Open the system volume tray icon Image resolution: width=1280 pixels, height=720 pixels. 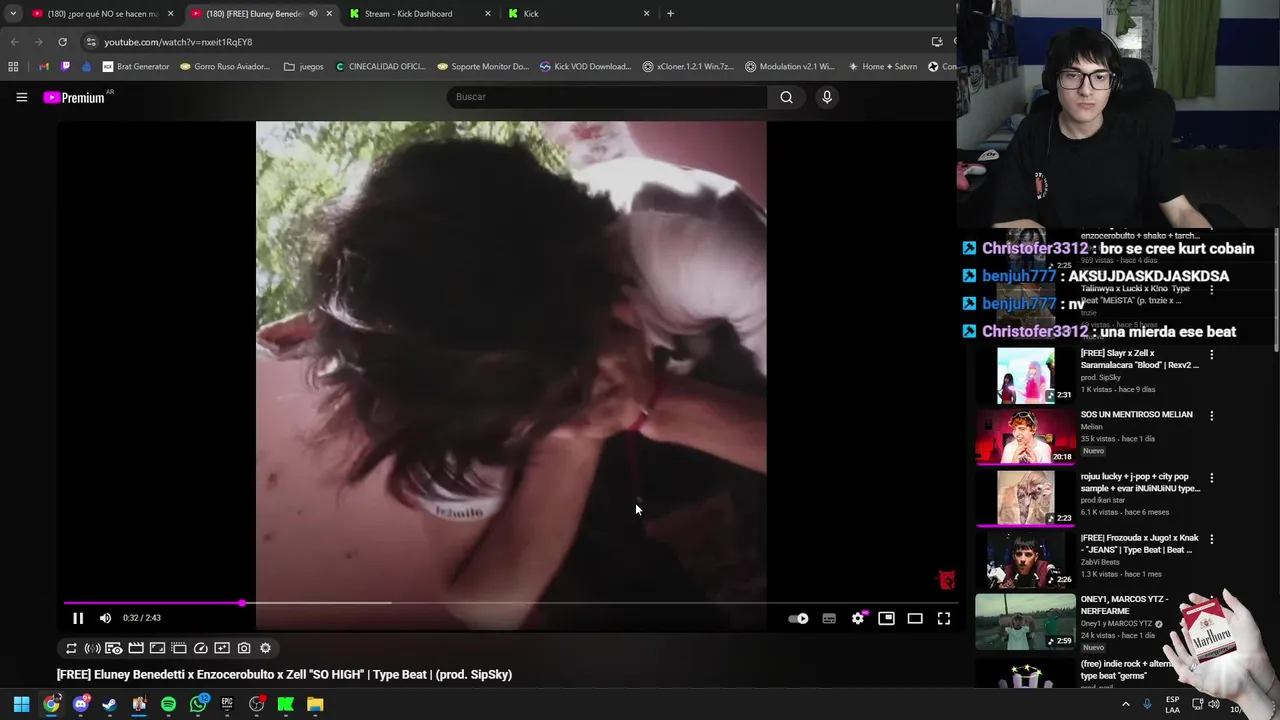pos(1213,704)
